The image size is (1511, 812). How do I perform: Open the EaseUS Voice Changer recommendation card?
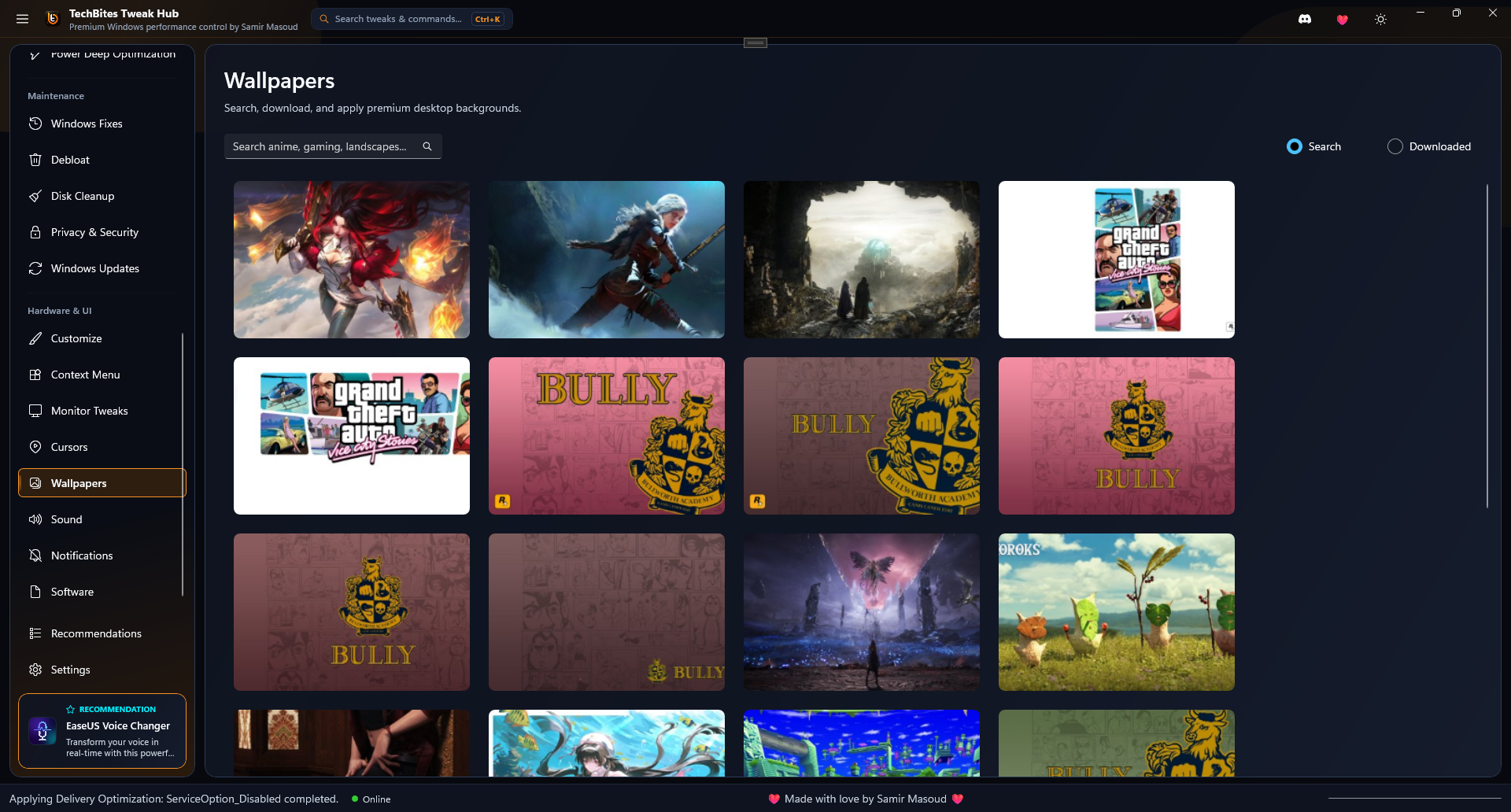coord(102,731)
